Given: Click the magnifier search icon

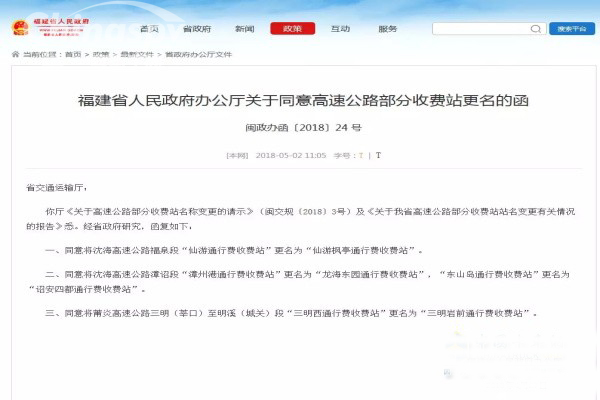Looking at the screenshot, I should point(536,29).
